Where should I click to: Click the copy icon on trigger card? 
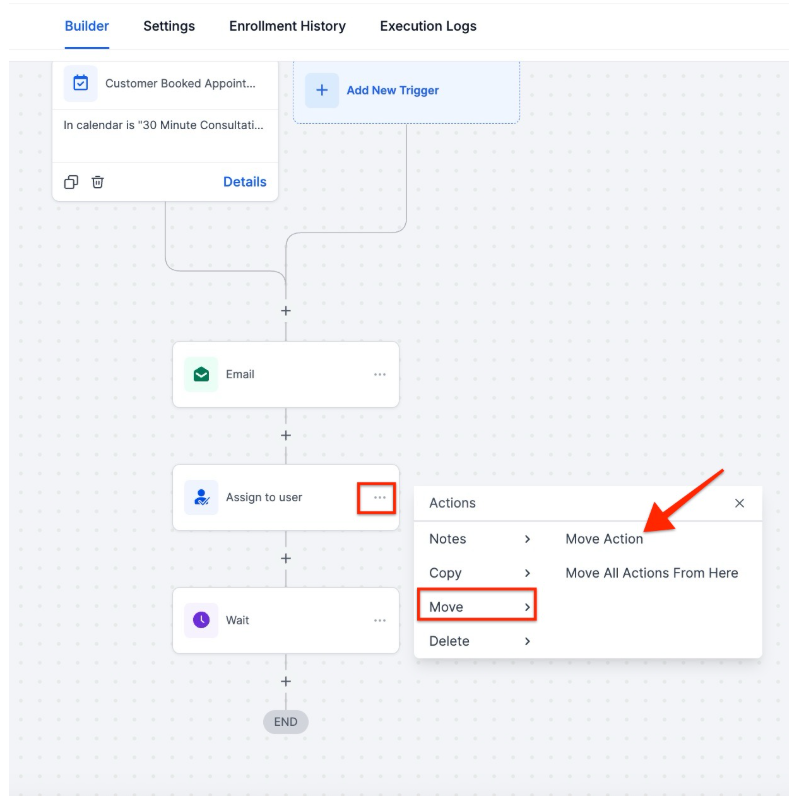pyautogui.click(x=71, y=182)
